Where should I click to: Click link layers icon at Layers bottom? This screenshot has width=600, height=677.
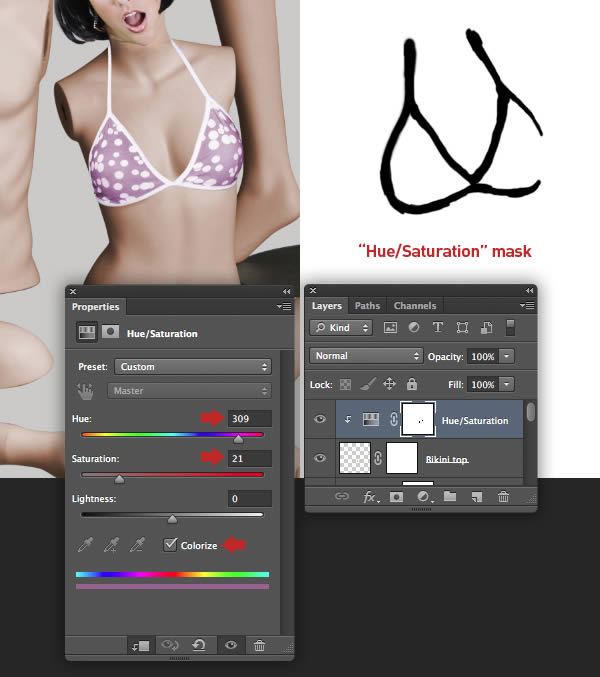(342, 496)
